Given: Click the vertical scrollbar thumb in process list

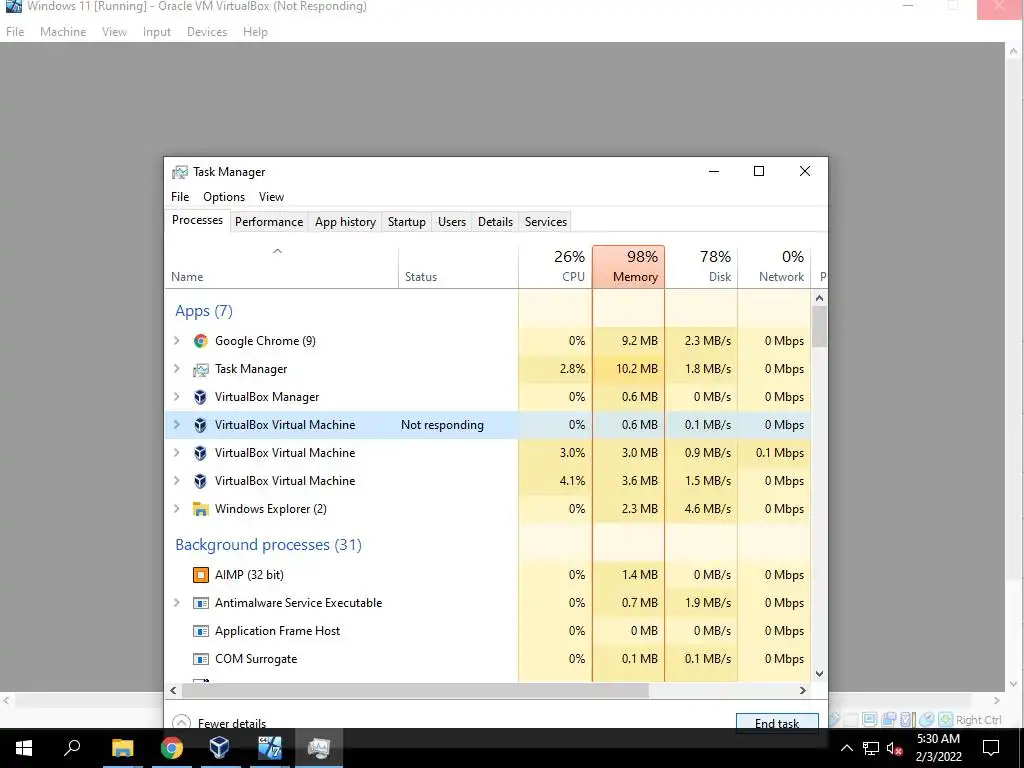Looking at the screenshot, I should 820,327.
